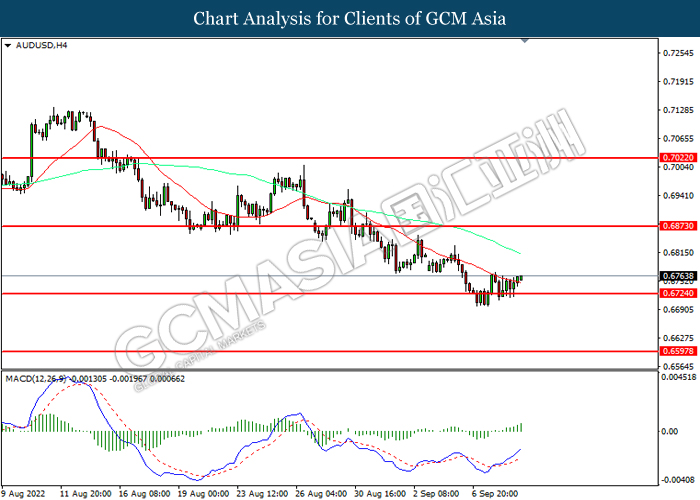Click the 11 Aug 20:00 time label
The height and width of the screenshot is (500, 700).
pyautogui.click(x=86, y=493)
